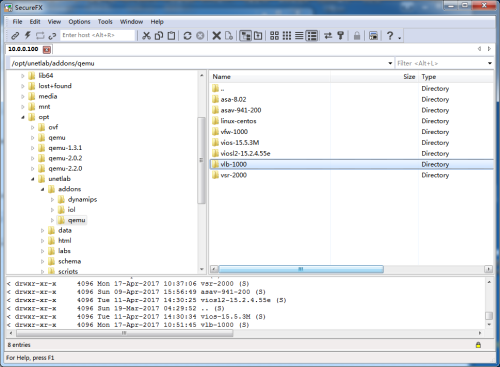The image size is (500, 367).
Task: Select the html folder in tree
Action: pyautogui.click(x=65, y=241)
